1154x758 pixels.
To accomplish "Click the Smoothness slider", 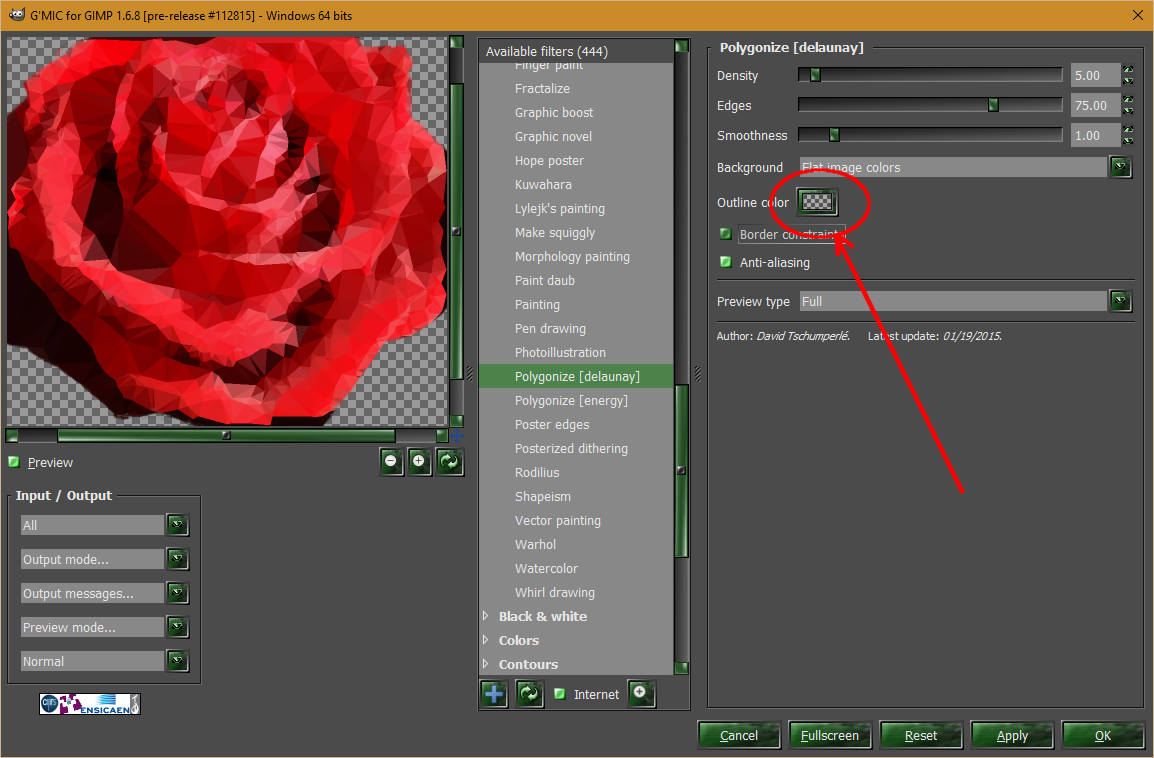I will 930,135.
